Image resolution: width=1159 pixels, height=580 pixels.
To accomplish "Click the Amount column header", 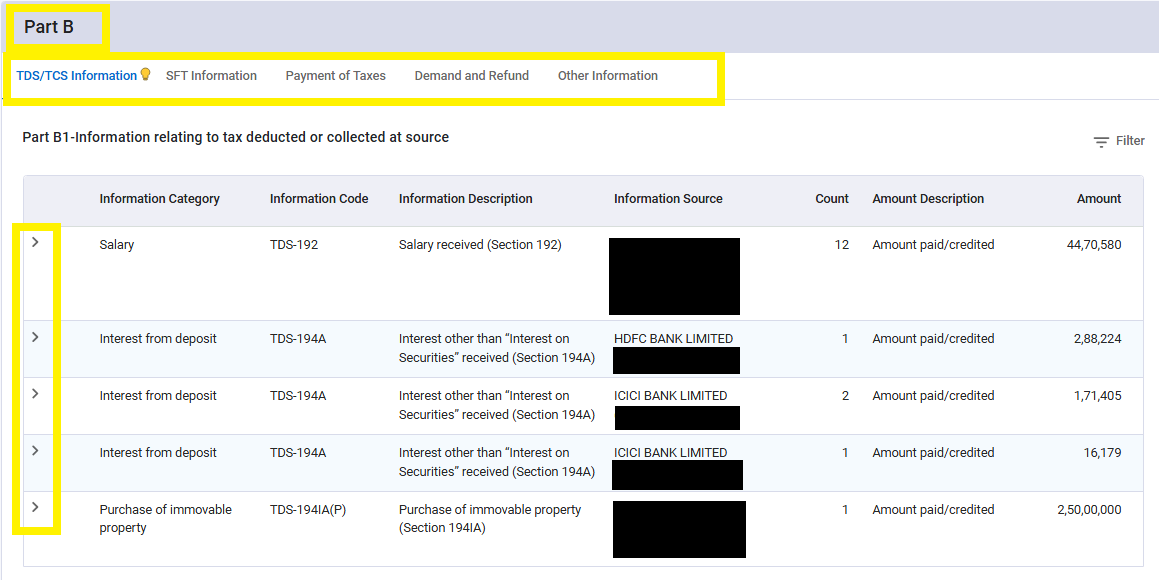I will (x=1099, y=199).
